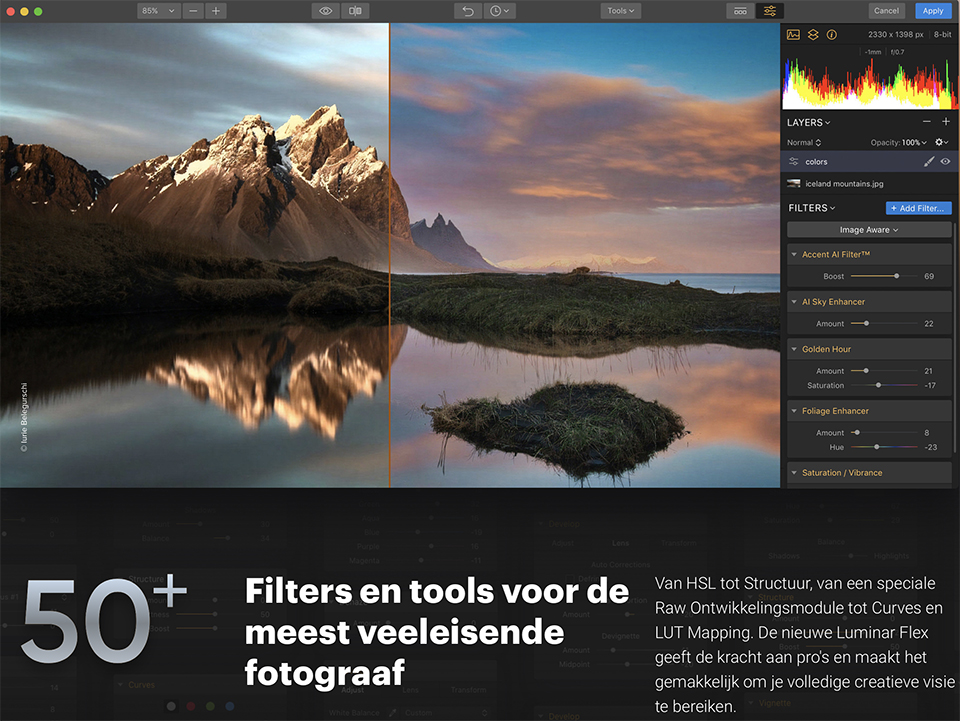
Task: Collapse the Golden Hour section
Action: click(x=794, y=349)
